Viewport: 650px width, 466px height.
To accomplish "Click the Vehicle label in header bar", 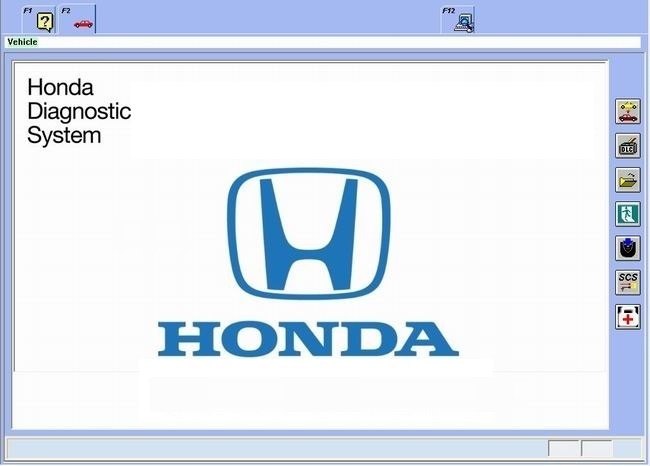I will click(22, 42).
